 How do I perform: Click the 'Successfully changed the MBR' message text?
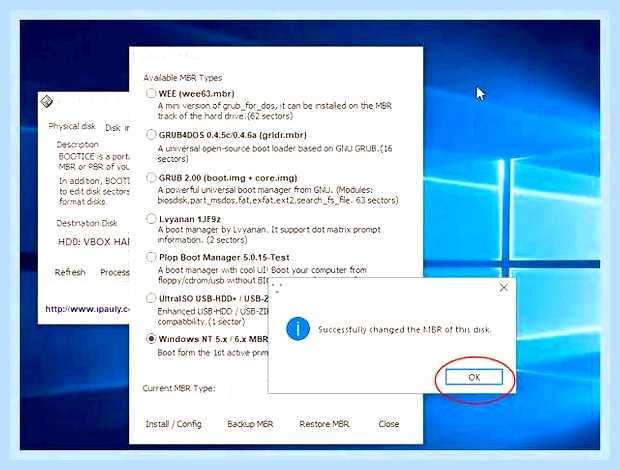click(x=404, y=330)
